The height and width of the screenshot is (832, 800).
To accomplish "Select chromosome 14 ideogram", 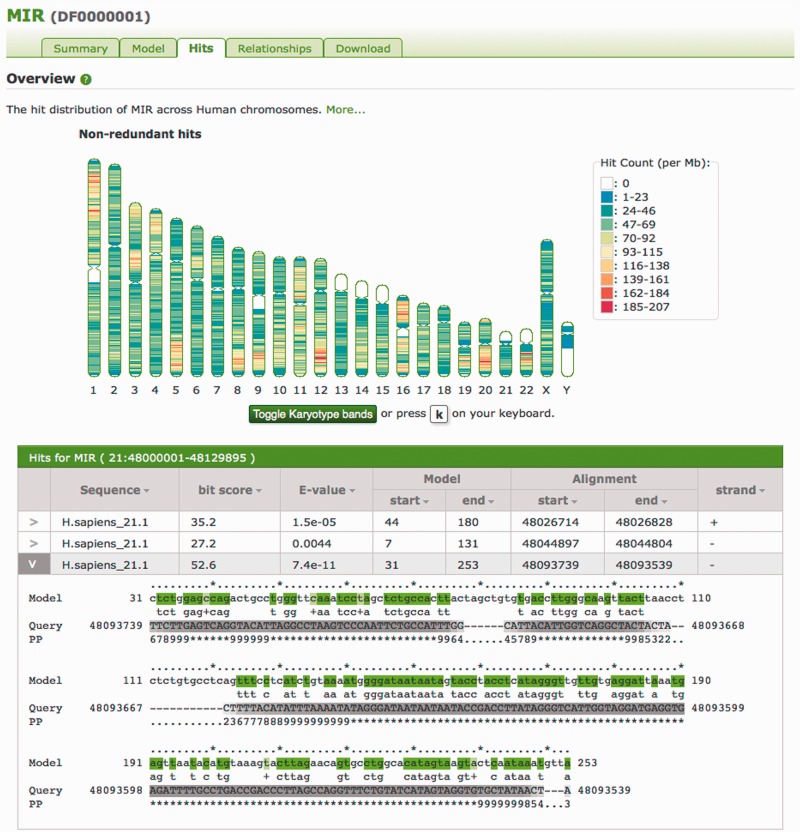I will [361, 328].
